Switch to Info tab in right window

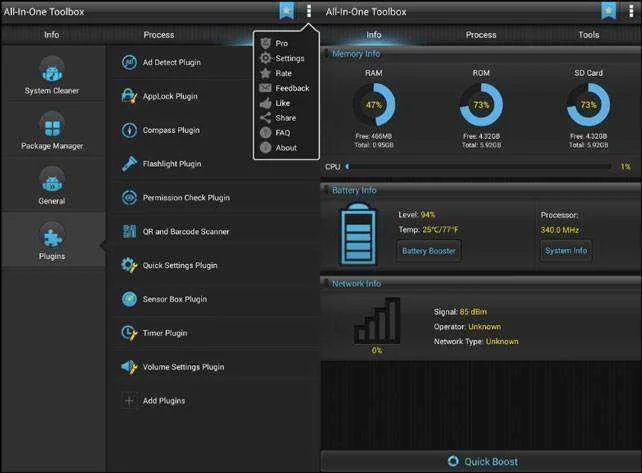coord(374,35)
